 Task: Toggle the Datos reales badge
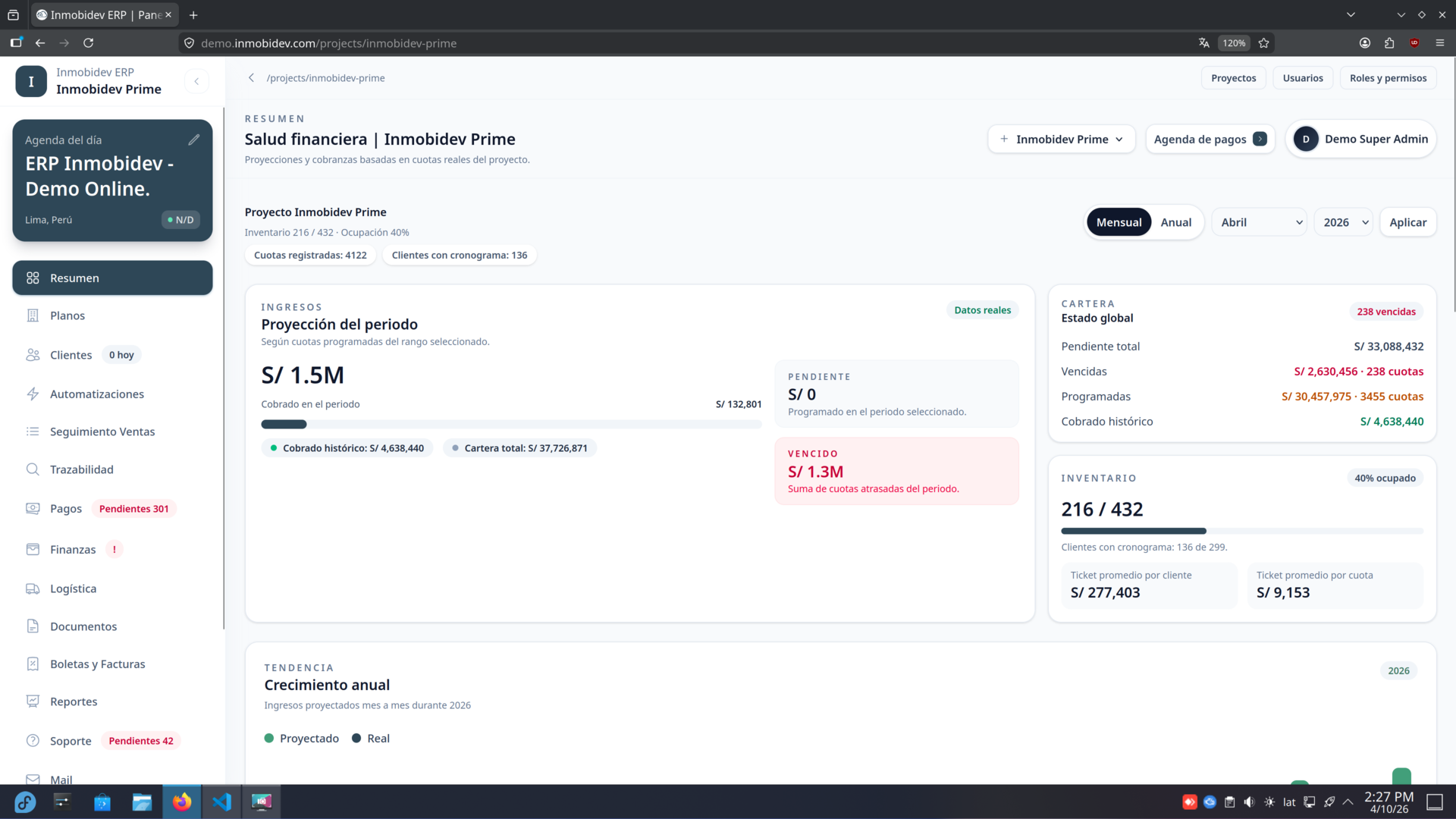pos(982,309)
